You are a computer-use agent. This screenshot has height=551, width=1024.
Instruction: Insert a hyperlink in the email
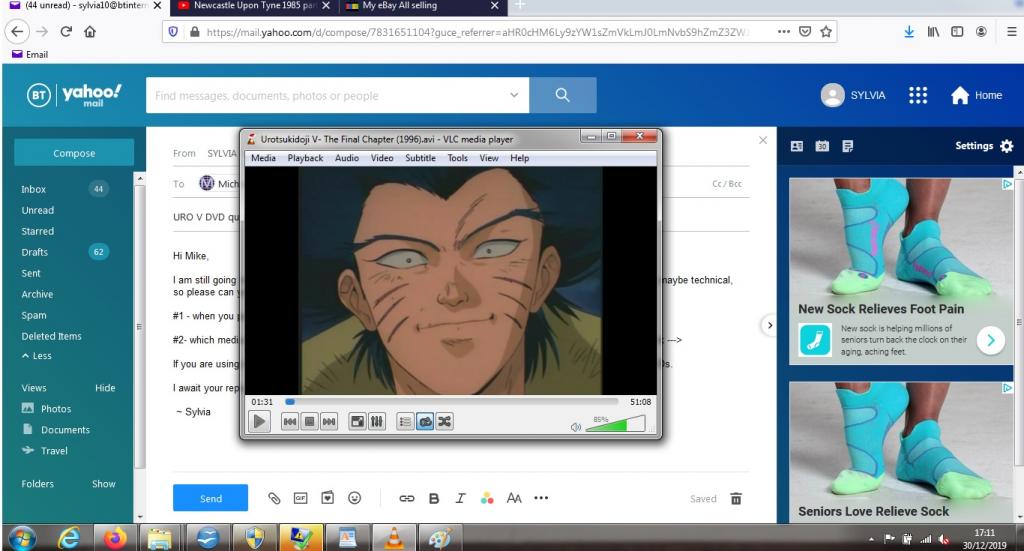tap(407, 498)
